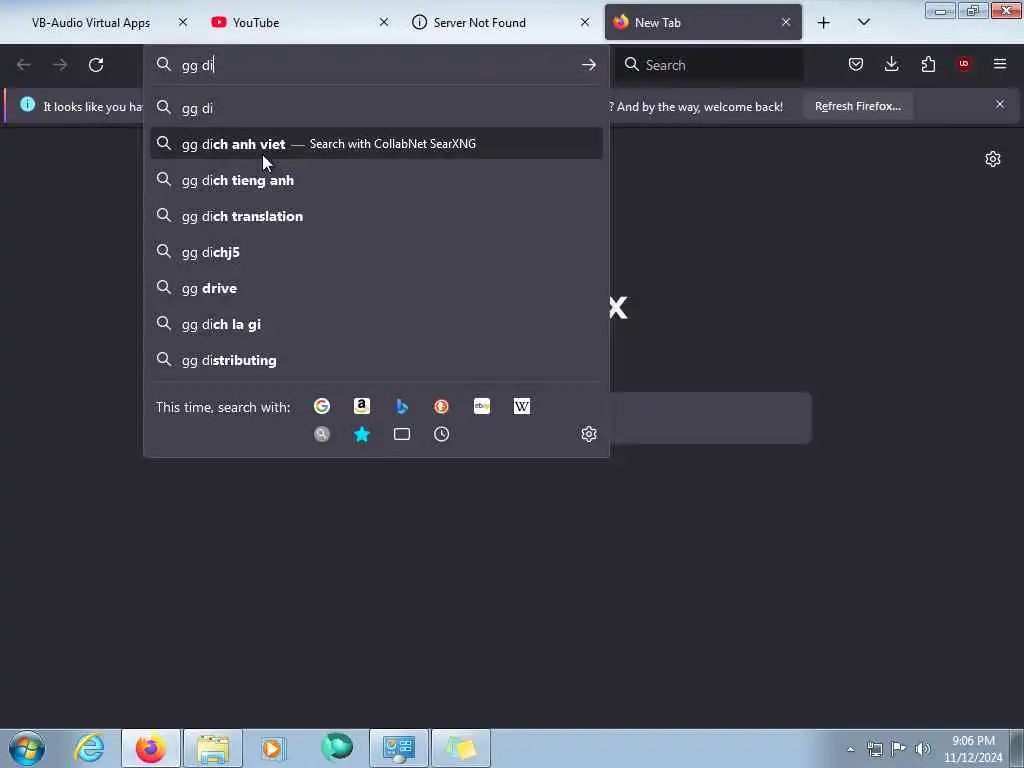Open the taskbar clock and date
The width and height of the screenshot is (1024, 768).
pyautogui.click(x=972, y=749)
